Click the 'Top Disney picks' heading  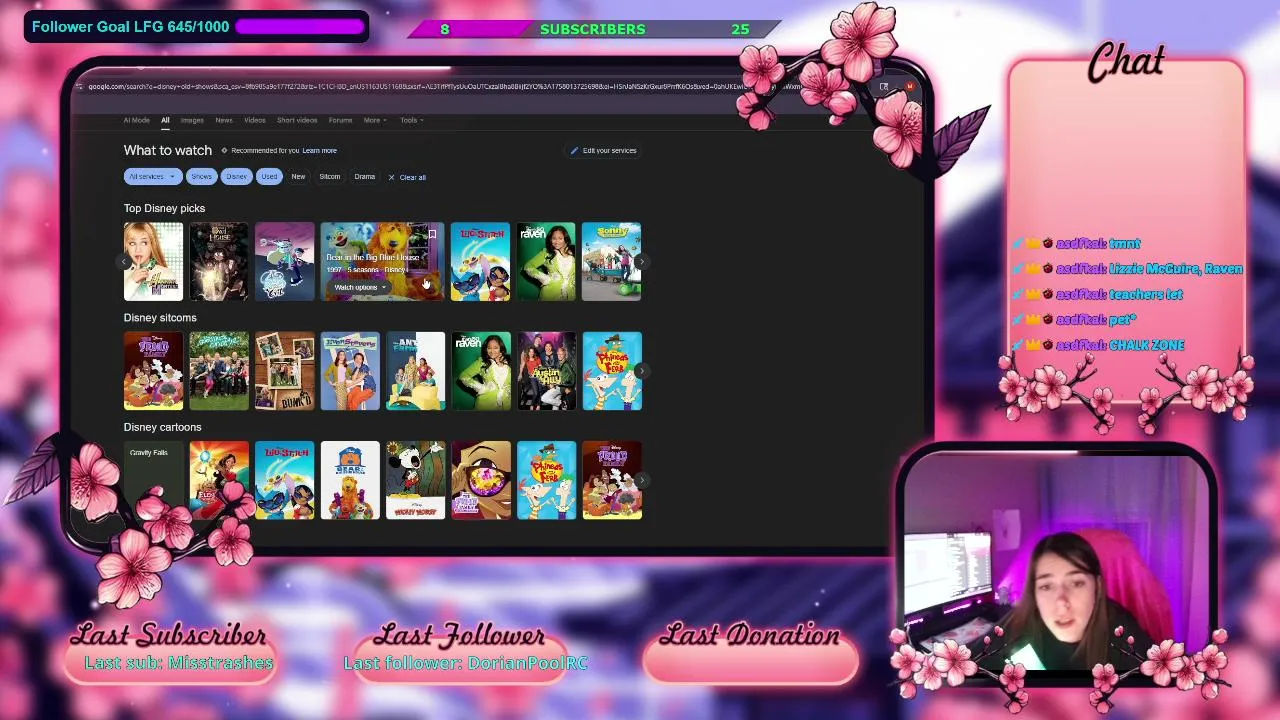click(164, 208)
